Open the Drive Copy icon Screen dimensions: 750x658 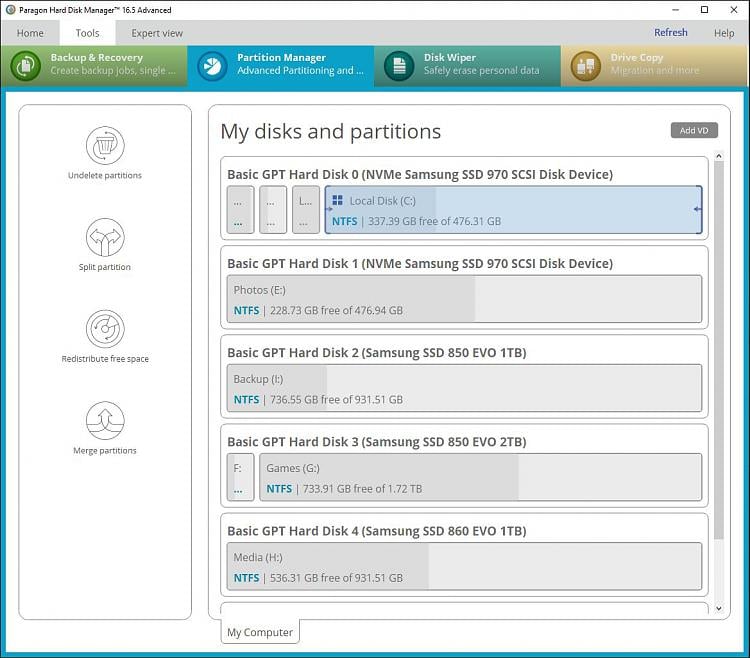coord(585,66)
